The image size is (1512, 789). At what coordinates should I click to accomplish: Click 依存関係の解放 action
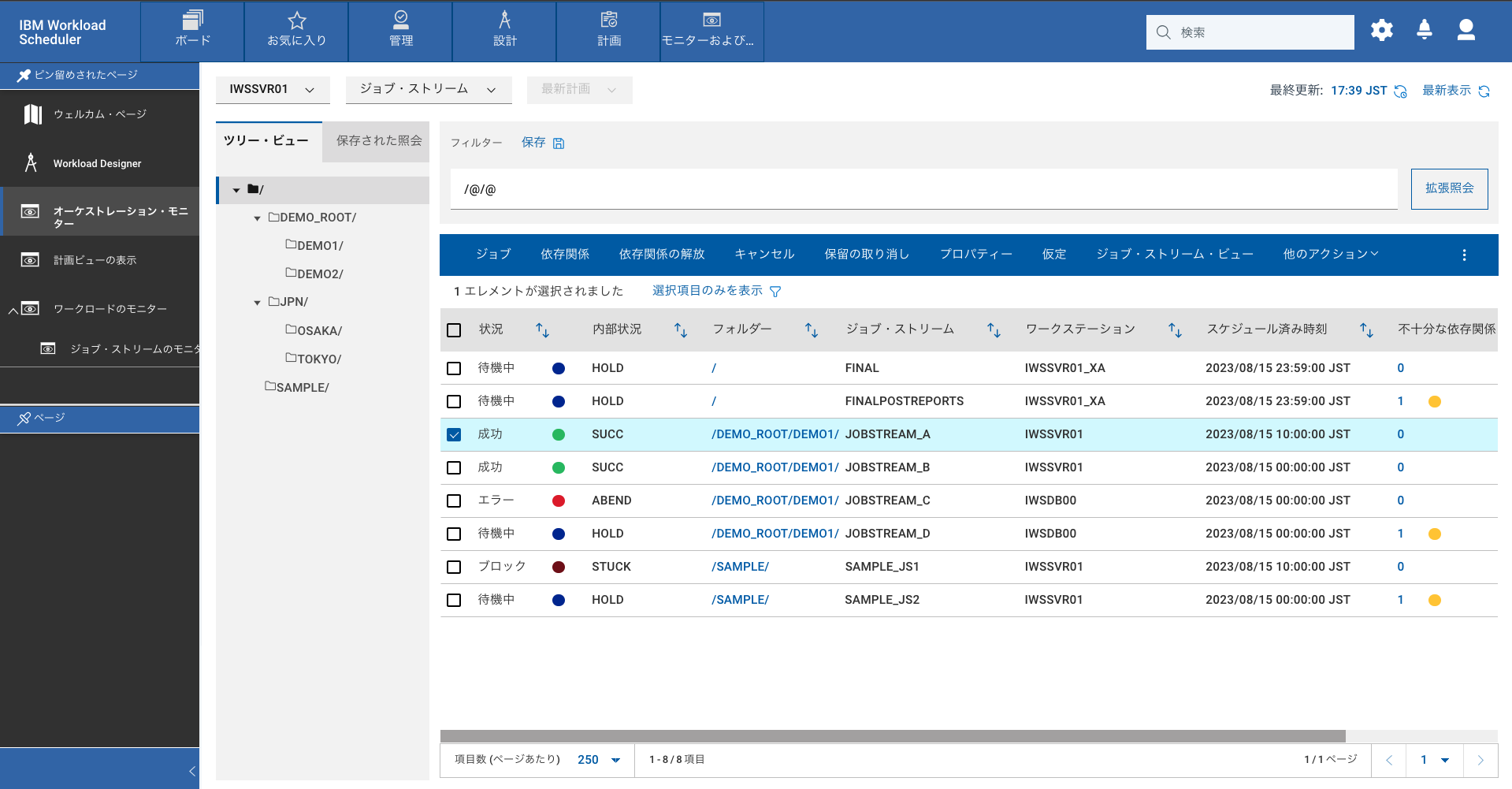pyautogui.click(x=662, y=254)
